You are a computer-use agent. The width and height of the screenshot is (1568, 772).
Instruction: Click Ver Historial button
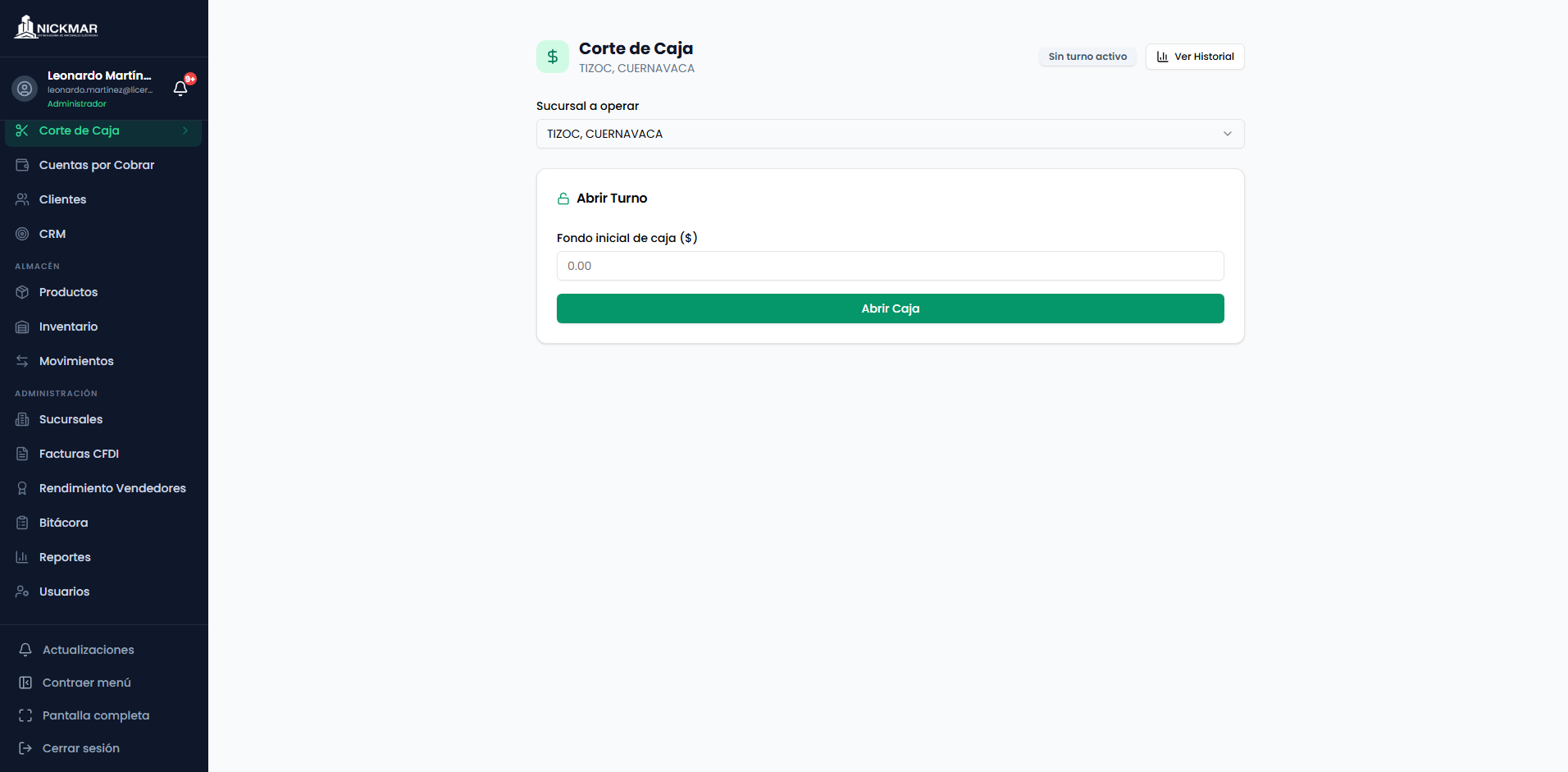coord(1195,57)
